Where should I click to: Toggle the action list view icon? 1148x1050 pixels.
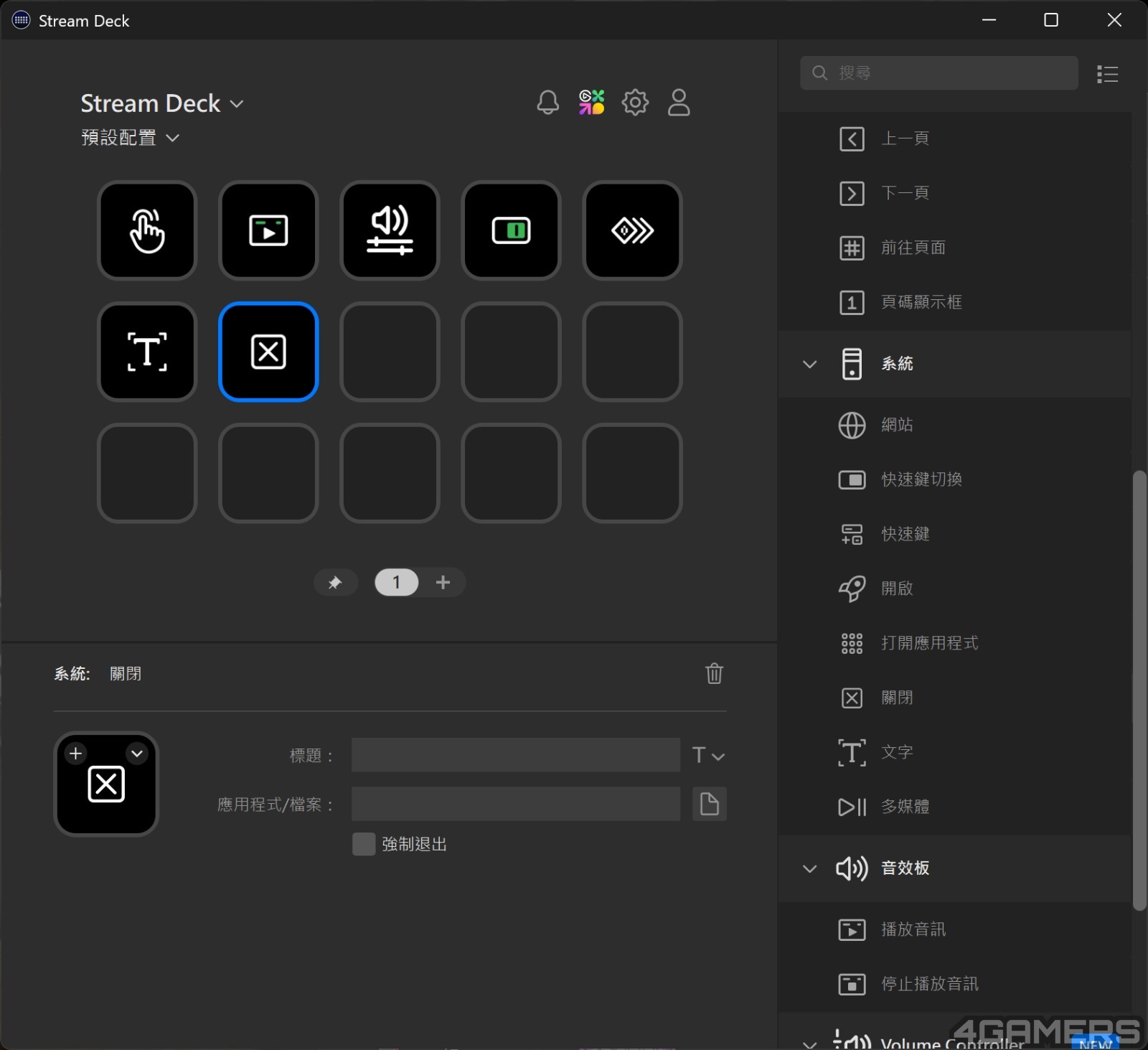pos(1107,74)
